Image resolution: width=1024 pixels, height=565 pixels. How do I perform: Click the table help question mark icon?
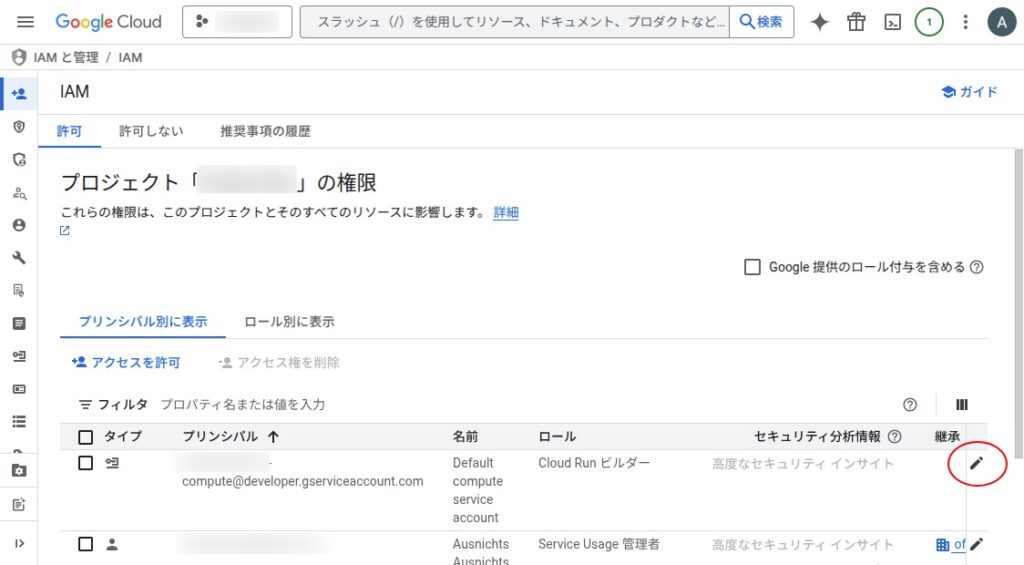coord(910,405)
